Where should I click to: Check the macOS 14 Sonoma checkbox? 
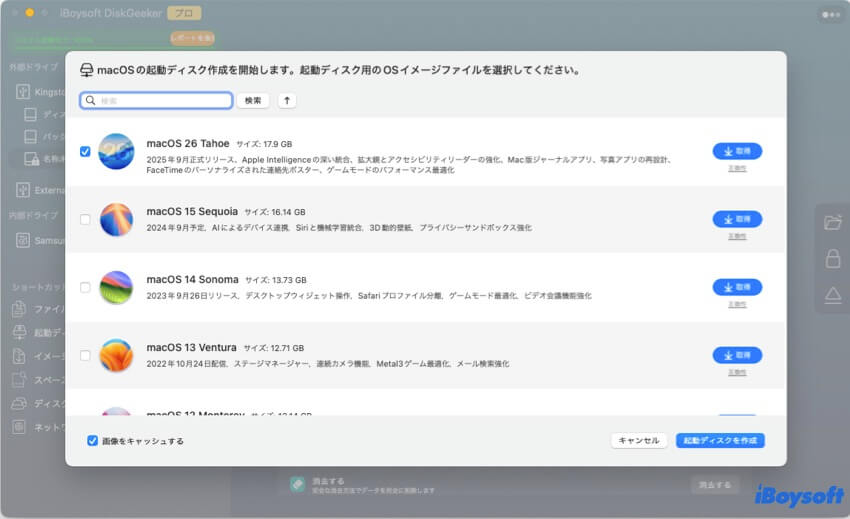[85, 287]
